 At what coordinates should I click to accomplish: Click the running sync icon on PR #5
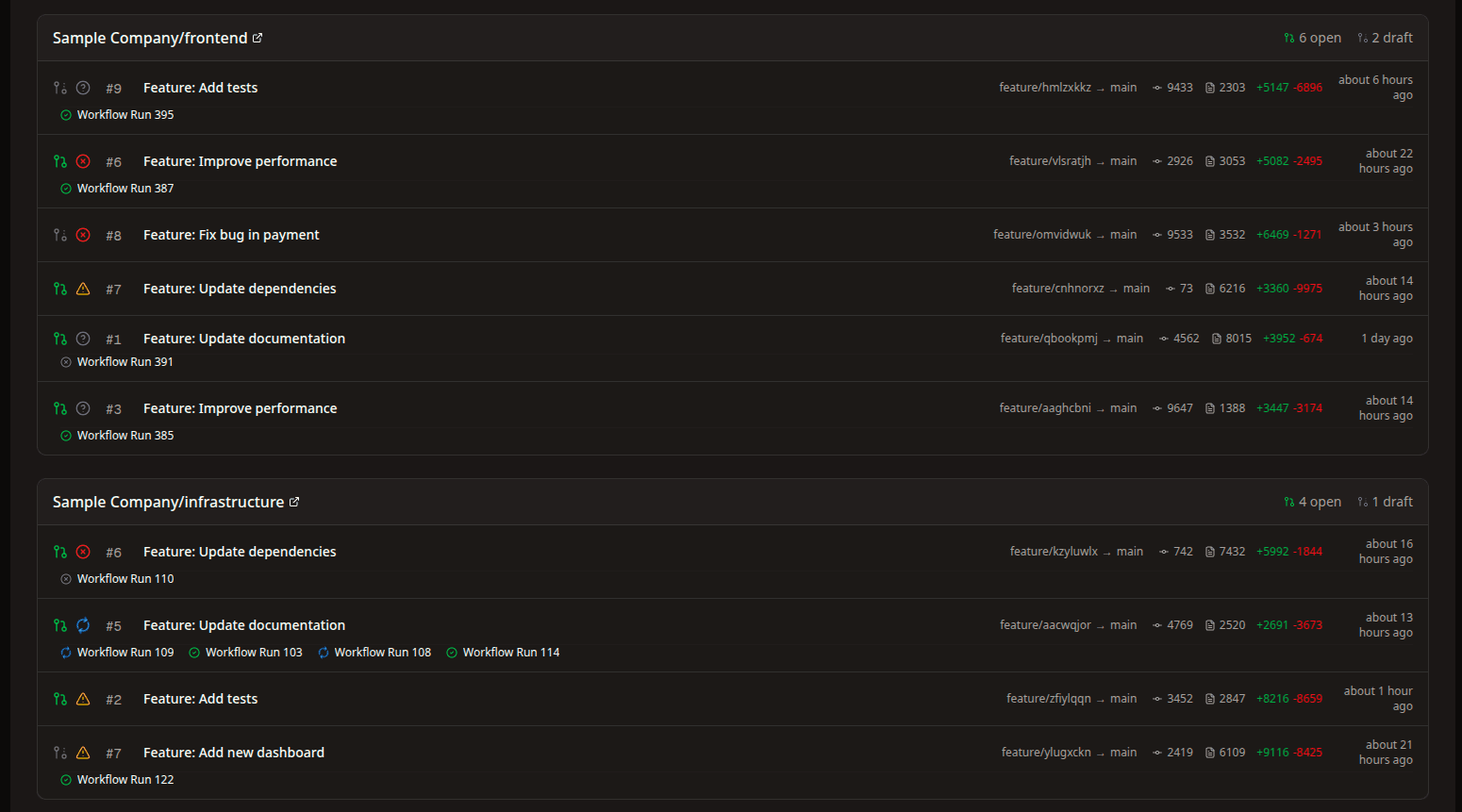point(83,625)
